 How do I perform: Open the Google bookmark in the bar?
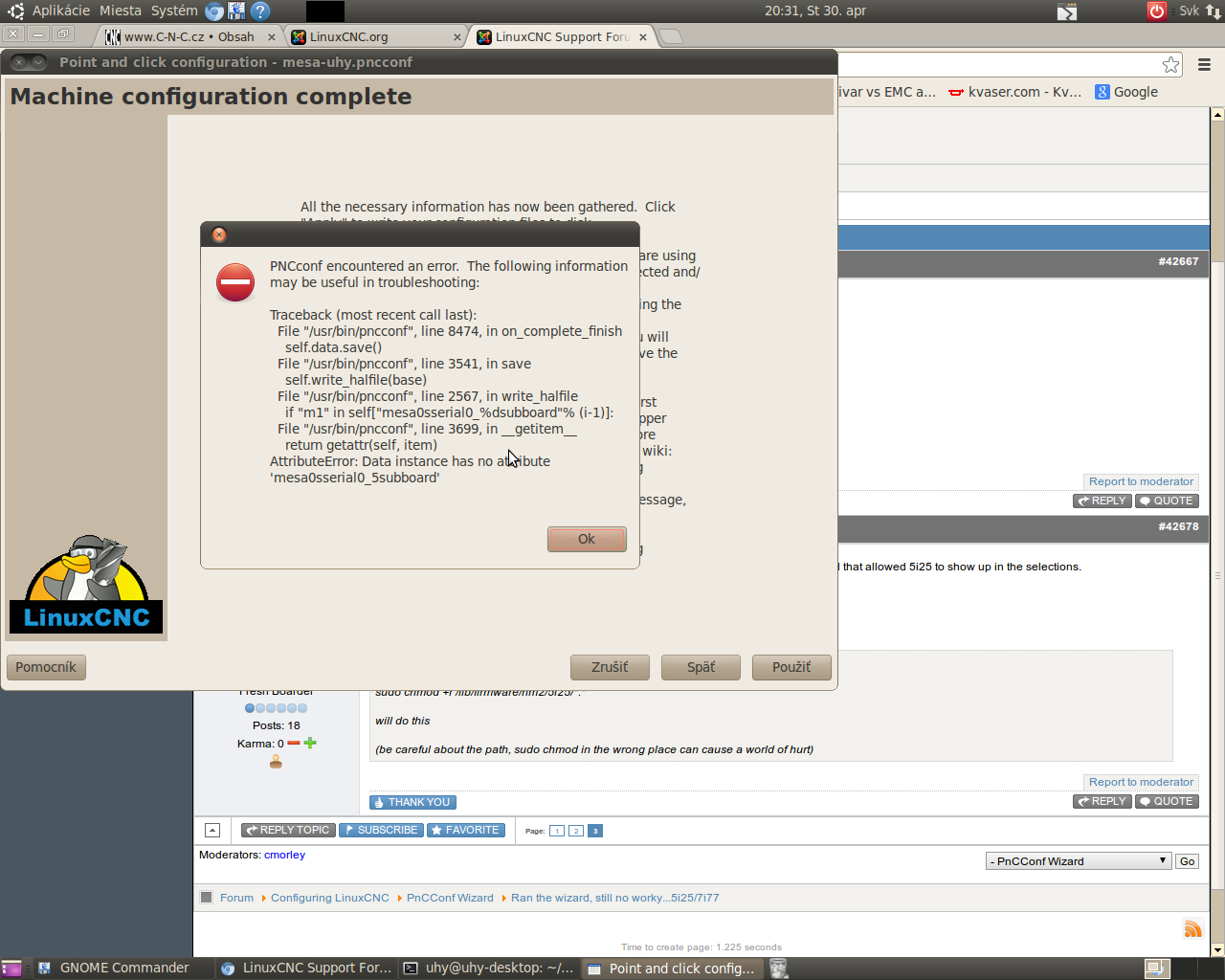[x=1135, y=92]
